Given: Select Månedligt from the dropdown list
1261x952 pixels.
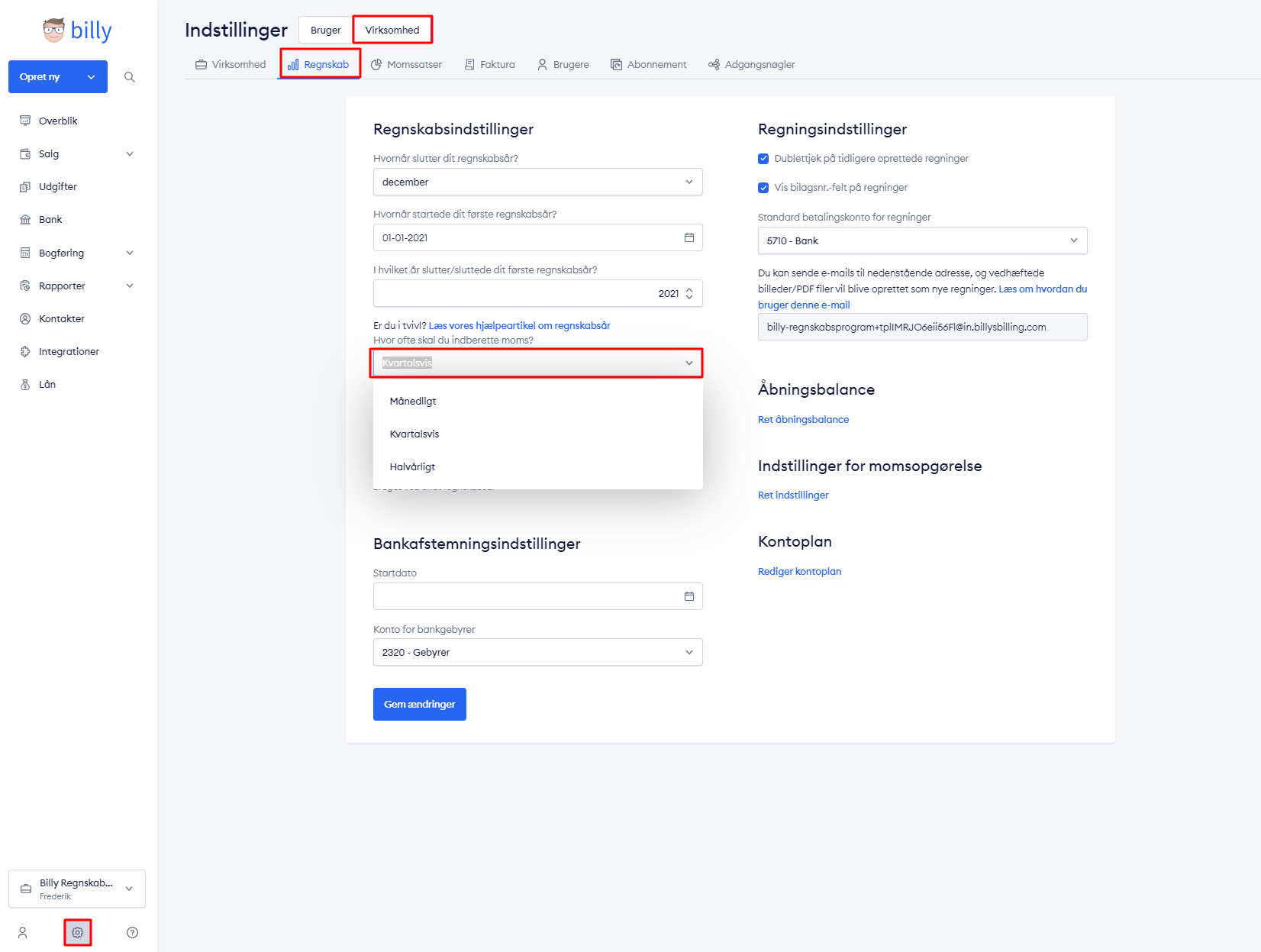Looking at the screenshot, I should [x=538, y=402].
